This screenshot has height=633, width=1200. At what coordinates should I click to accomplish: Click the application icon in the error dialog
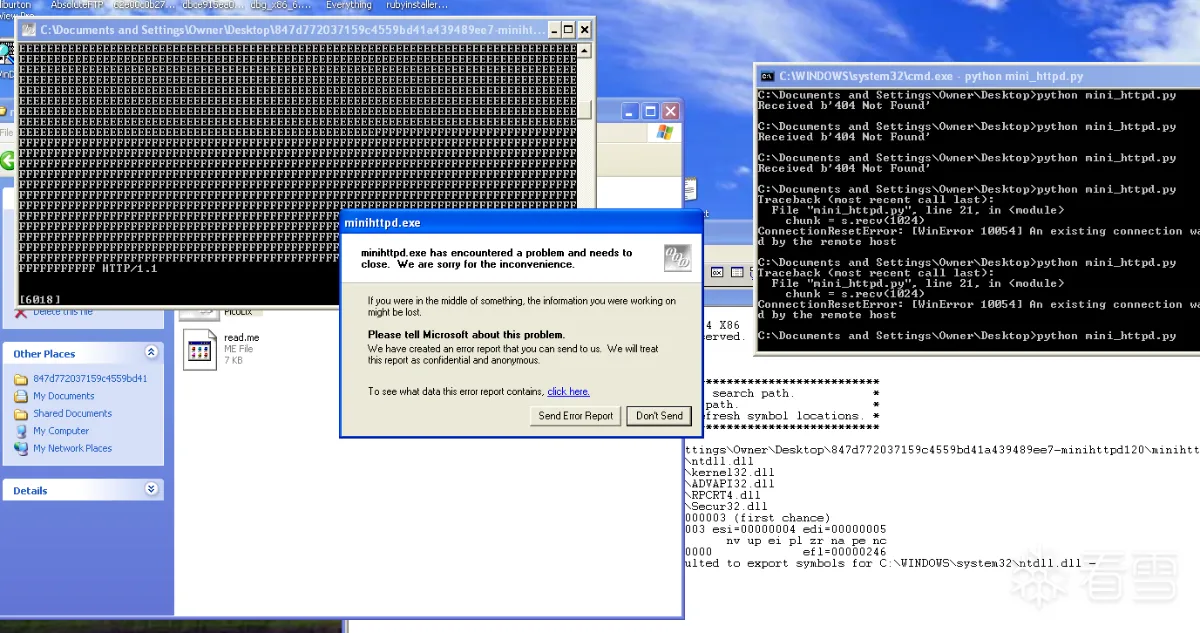point(678,258)
